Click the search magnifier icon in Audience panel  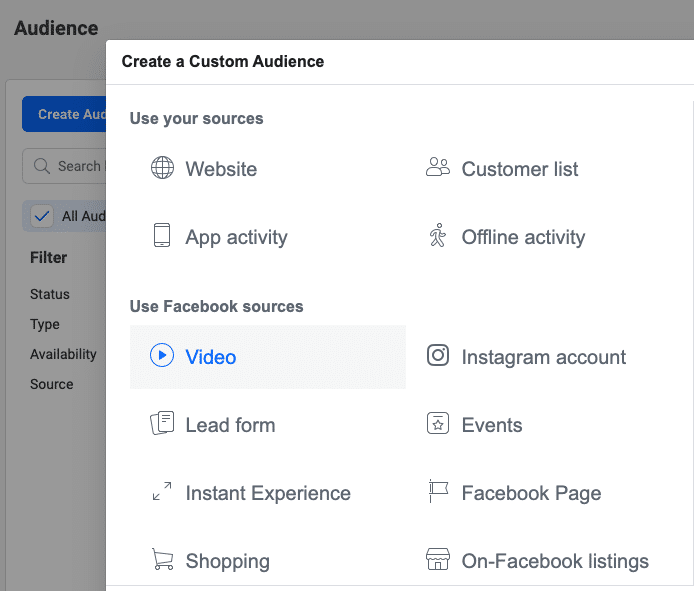click(42, 166)
